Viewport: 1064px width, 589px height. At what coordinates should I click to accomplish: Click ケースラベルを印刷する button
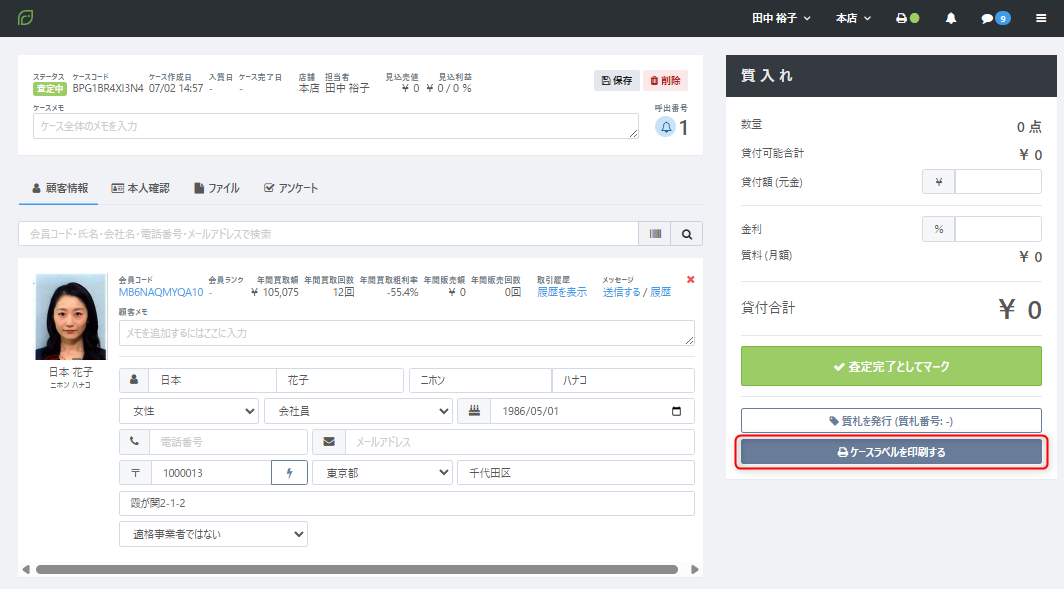(x=891, y=452)
